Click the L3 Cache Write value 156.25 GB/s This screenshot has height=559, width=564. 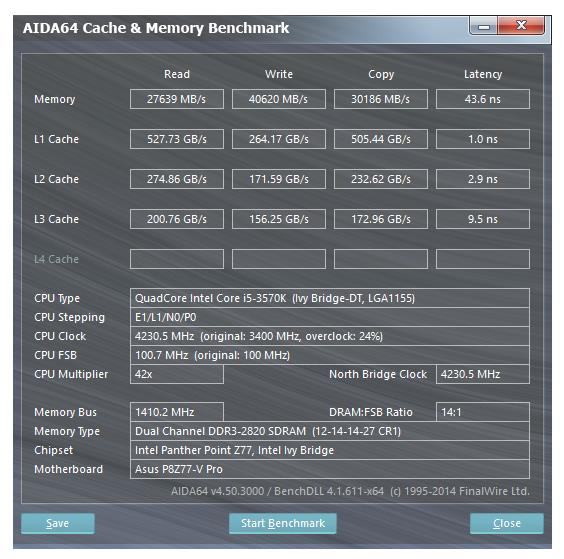[279, 219]
